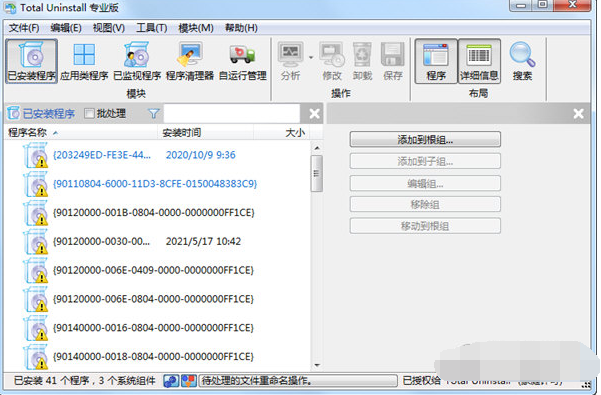Expand the 分析 dropdown arrow
This screenshot has height=395, width=601.
tap(311, 57)
